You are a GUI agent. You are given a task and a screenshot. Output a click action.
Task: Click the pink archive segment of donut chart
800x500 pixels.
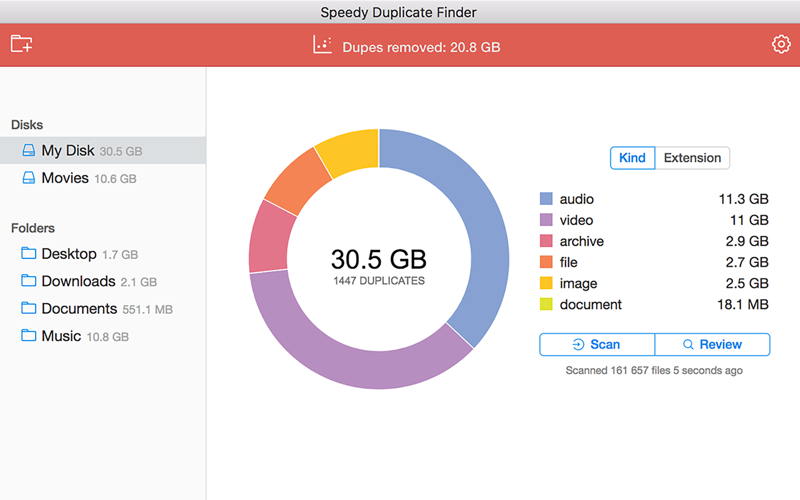[267, 240]
